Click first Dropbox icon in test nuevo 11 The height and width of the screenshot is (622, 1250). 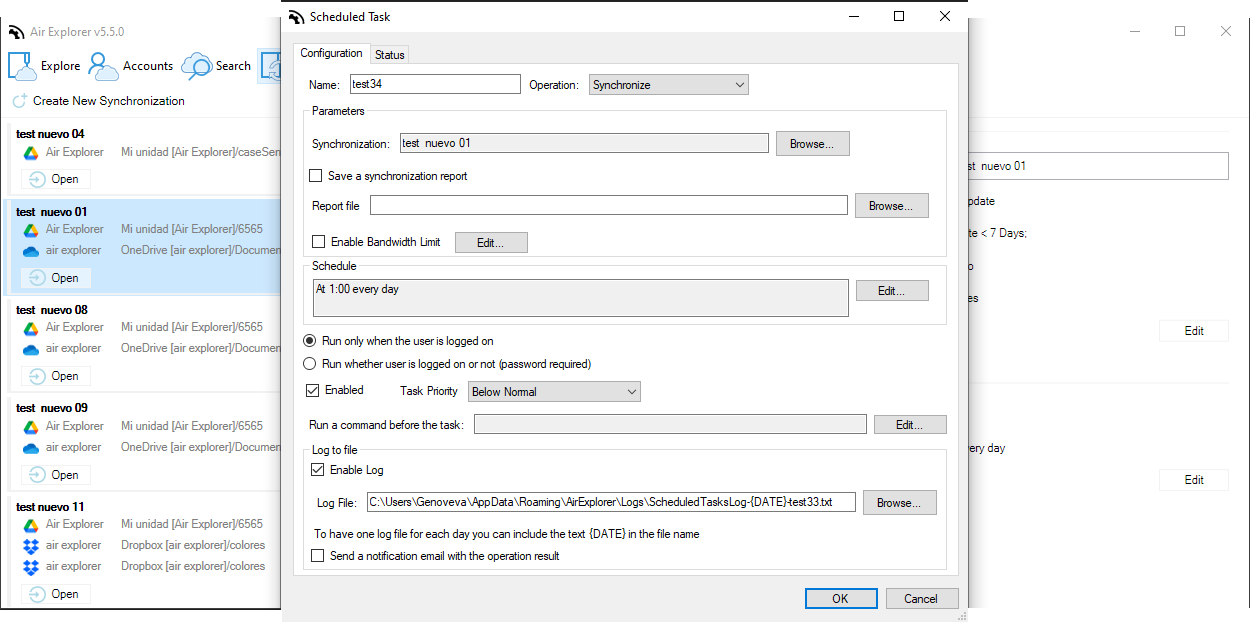(31, 546)
